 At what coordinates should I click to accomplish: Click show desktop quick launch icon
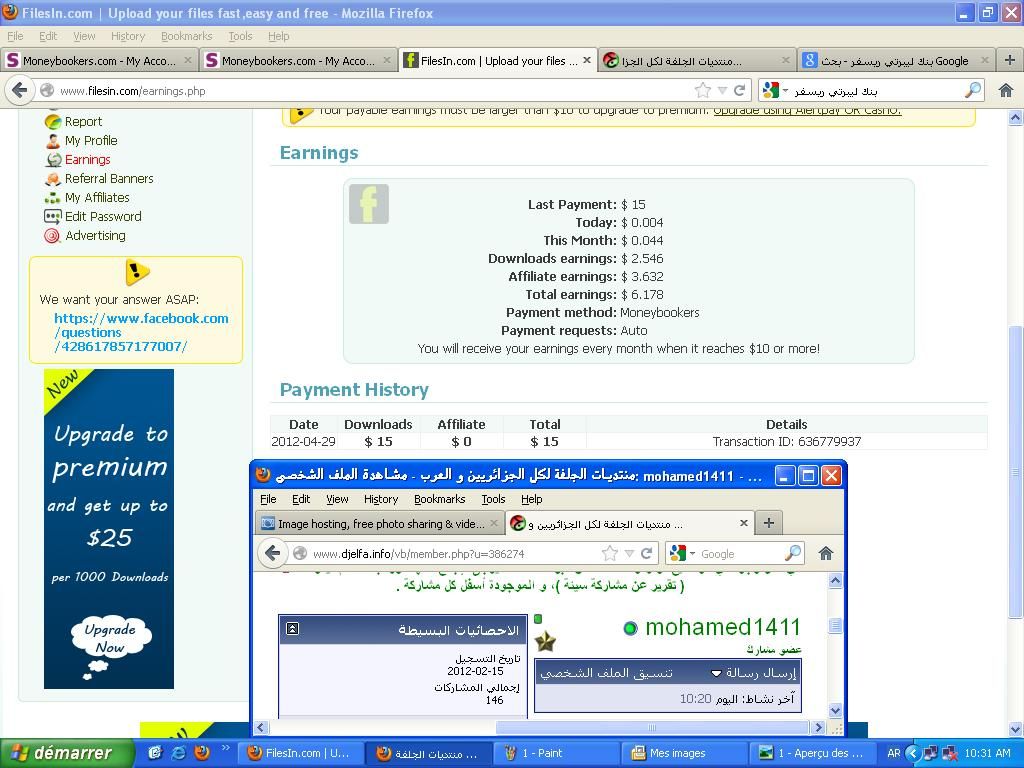[155, 752]
